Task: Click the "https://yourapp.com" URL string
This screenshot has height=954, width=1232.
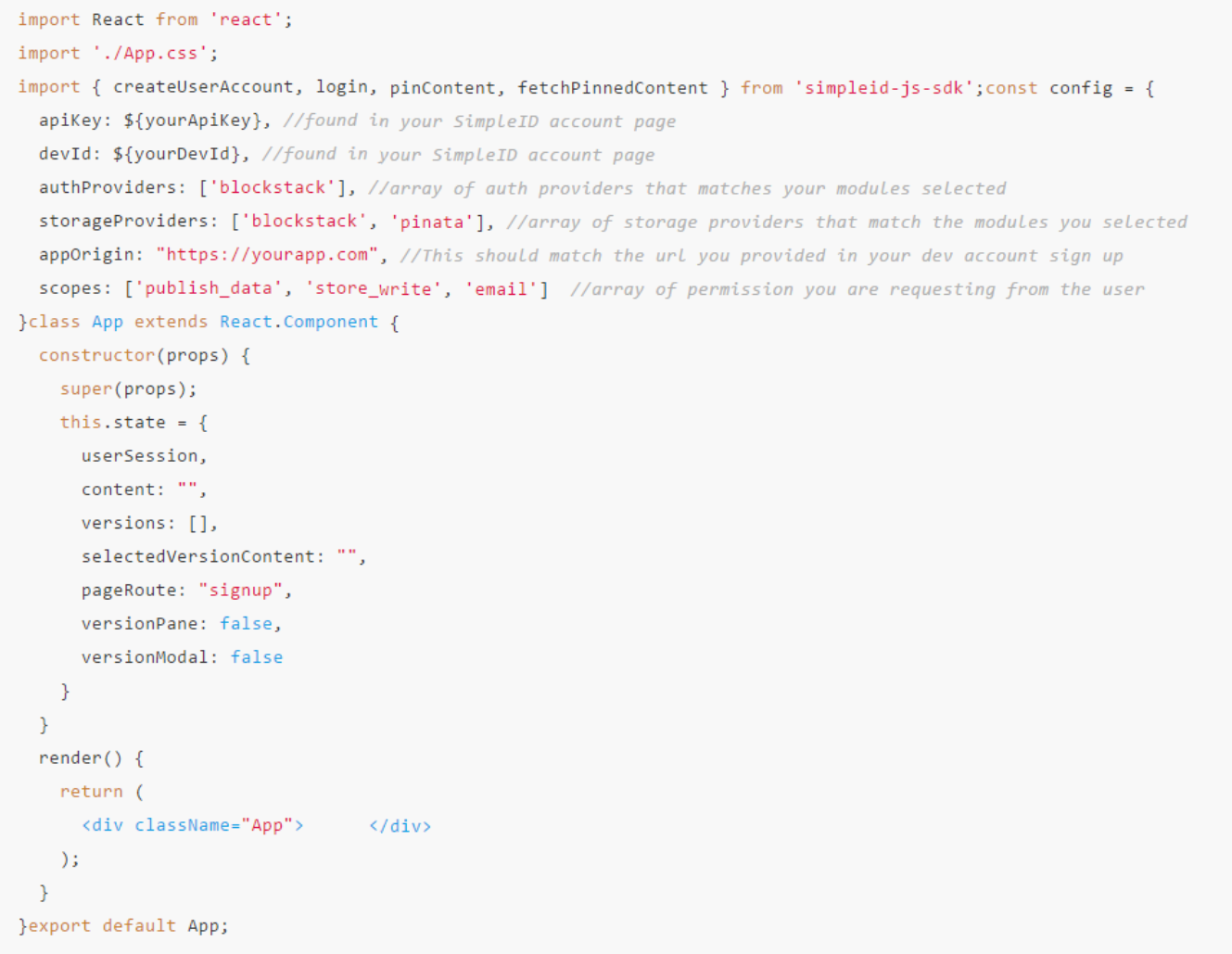Action: [x=268, y=255]
